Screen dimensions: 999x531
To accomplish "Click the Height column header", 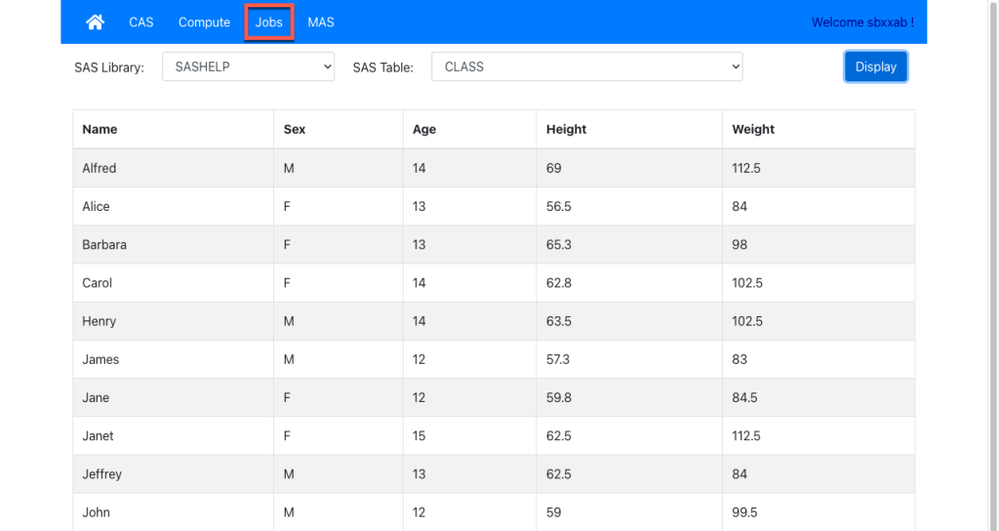I will click(566, 129).
